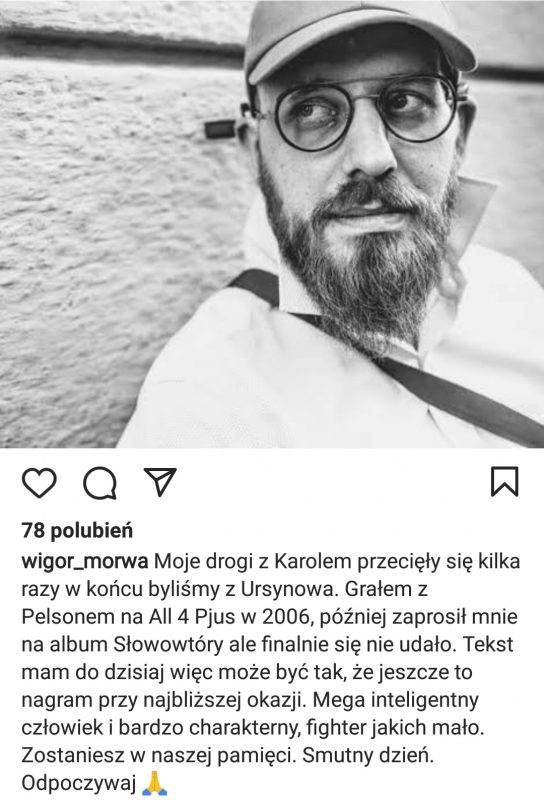Screen dimensions: 544x800
Task: Click the name Karolem in the caption
Action: coord(313,562)
